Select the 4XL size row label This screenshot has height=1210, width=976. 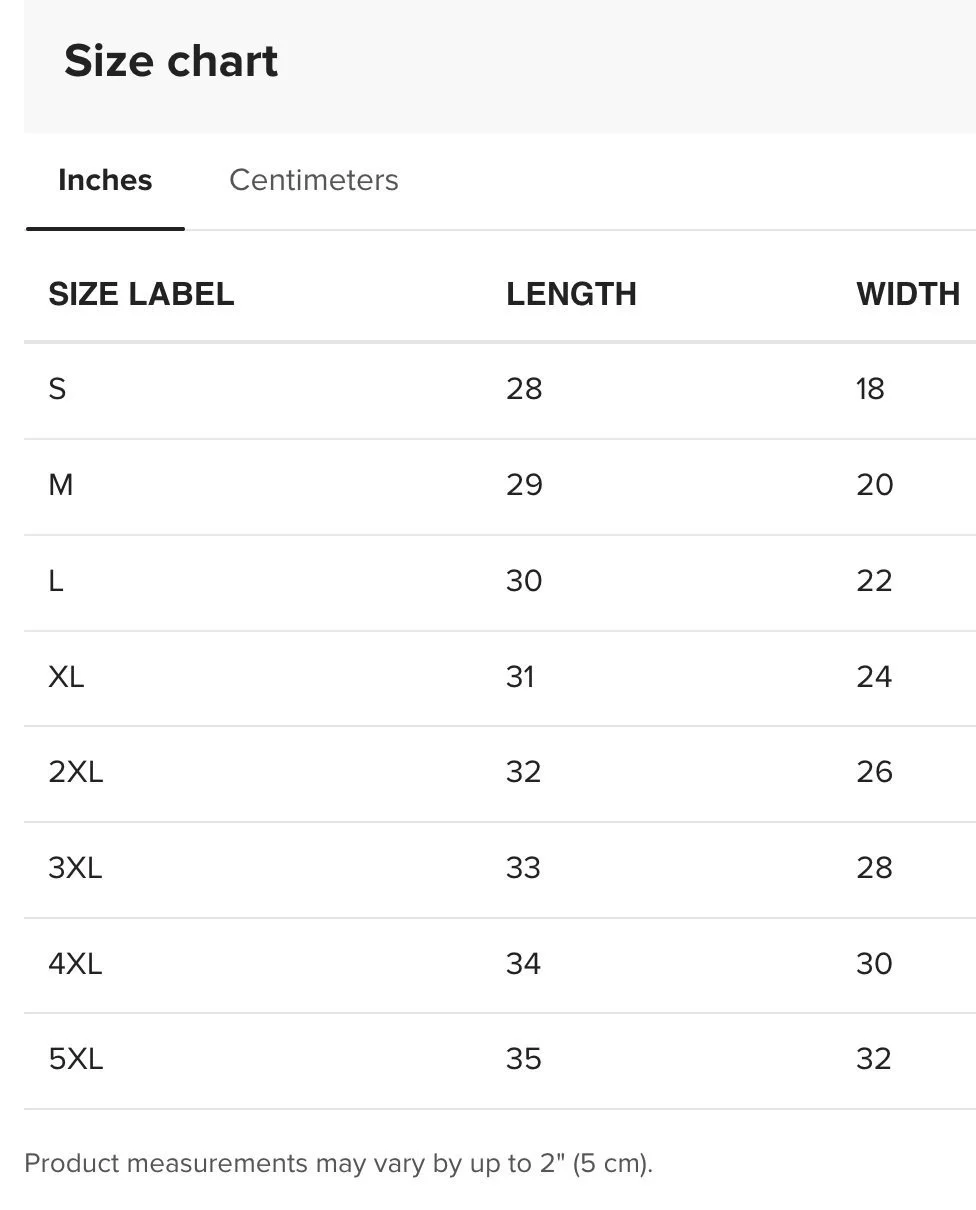75,964
